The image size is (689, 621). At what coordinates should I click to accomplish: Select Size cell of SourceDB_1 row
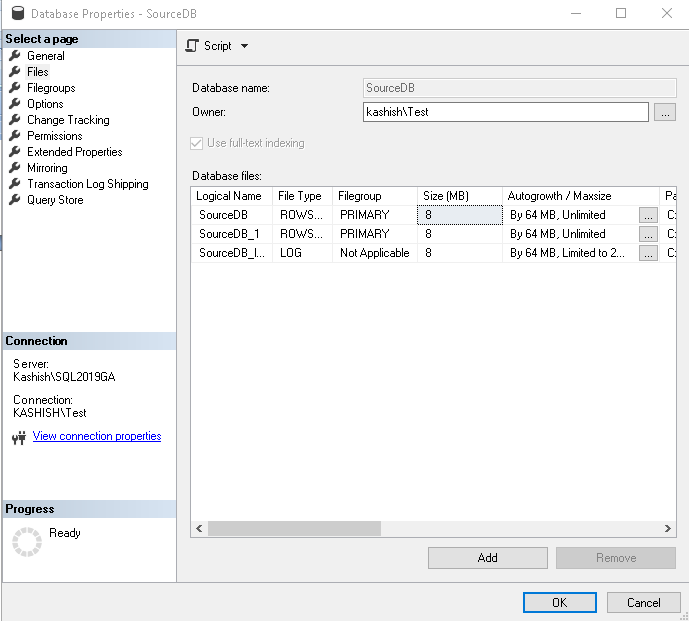click(460, 234)
